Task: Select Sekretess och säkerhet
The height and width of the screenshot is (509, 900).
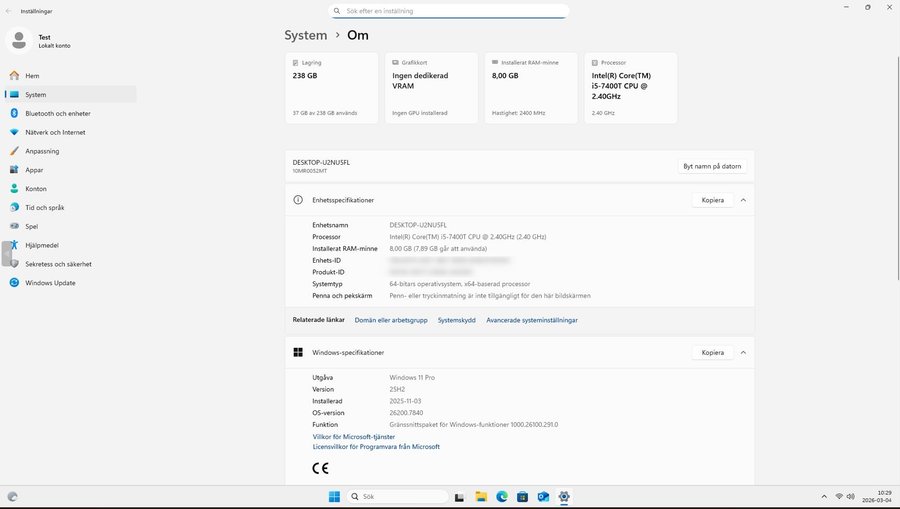Action: (58, 264)
